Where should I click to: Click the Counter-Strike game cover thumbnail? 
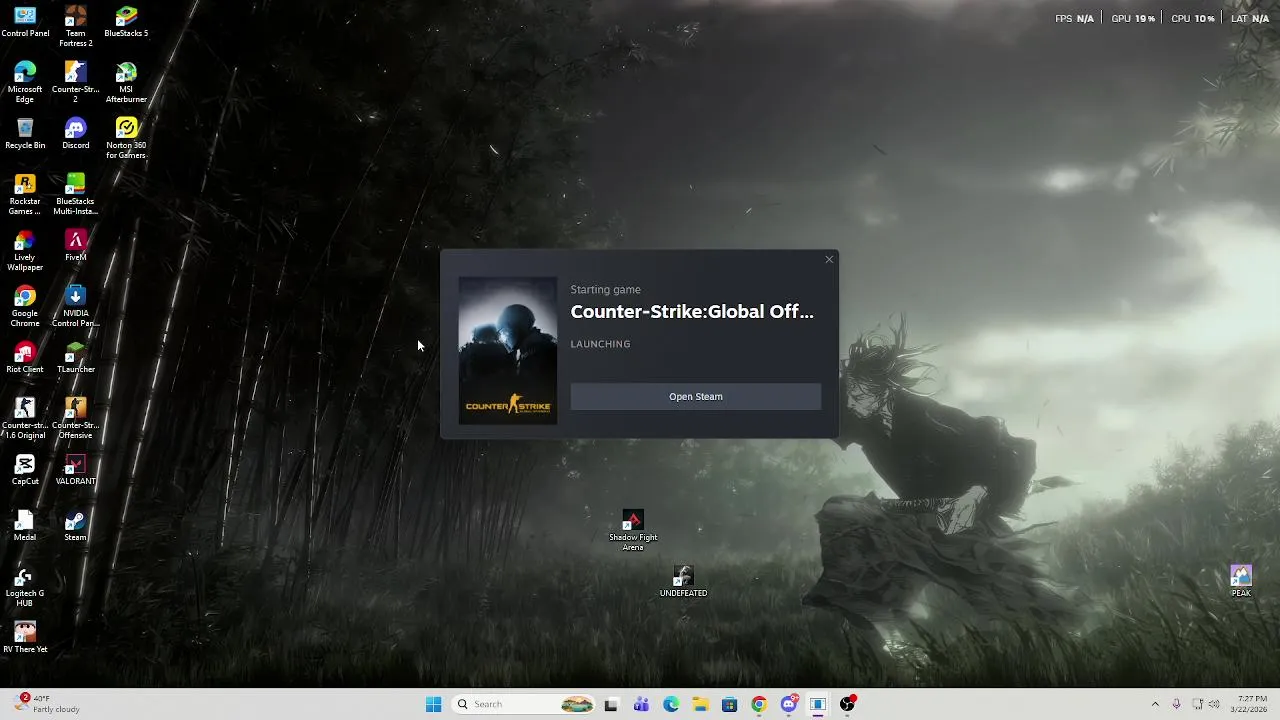(508, 351)
